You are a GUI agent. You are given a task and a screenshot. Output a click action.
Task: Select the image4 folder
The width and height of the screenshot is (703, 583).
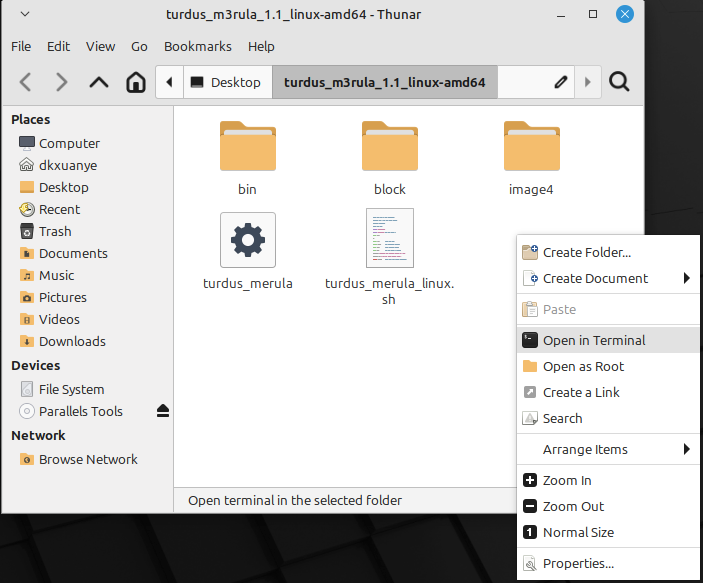coord(530,148)
